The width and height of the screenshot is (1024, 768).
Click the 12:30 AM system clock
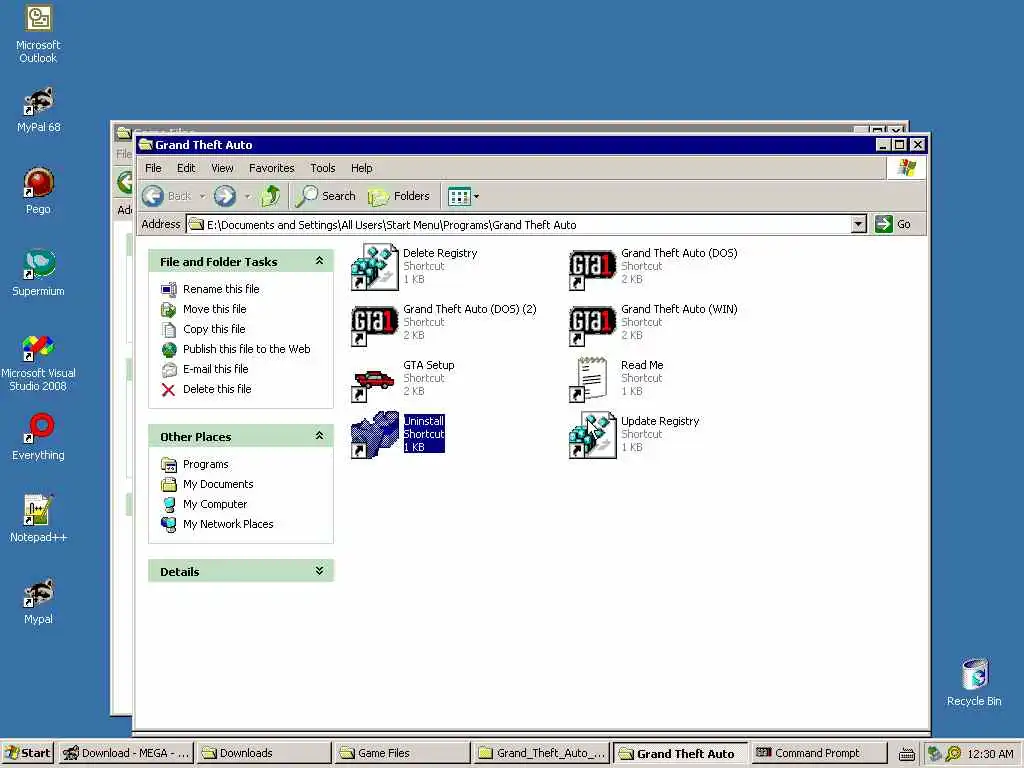coord(990,754)
